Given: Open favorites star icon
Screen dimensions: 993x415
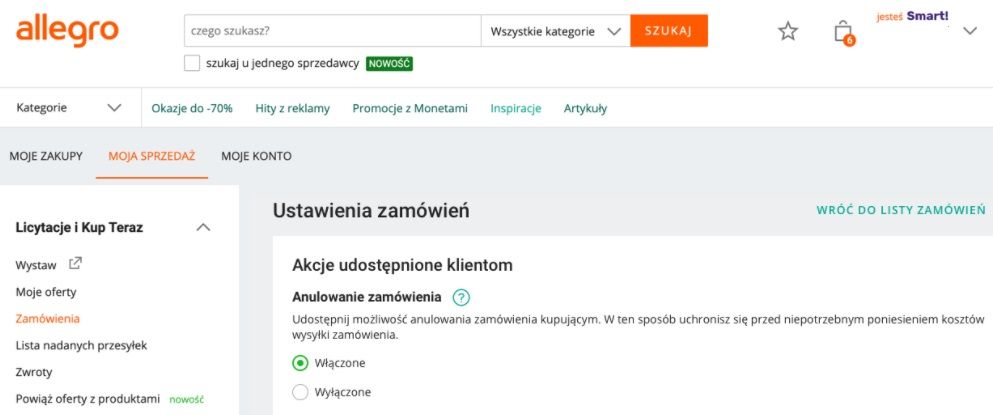Looking at the screenshot, I should 788,31.
